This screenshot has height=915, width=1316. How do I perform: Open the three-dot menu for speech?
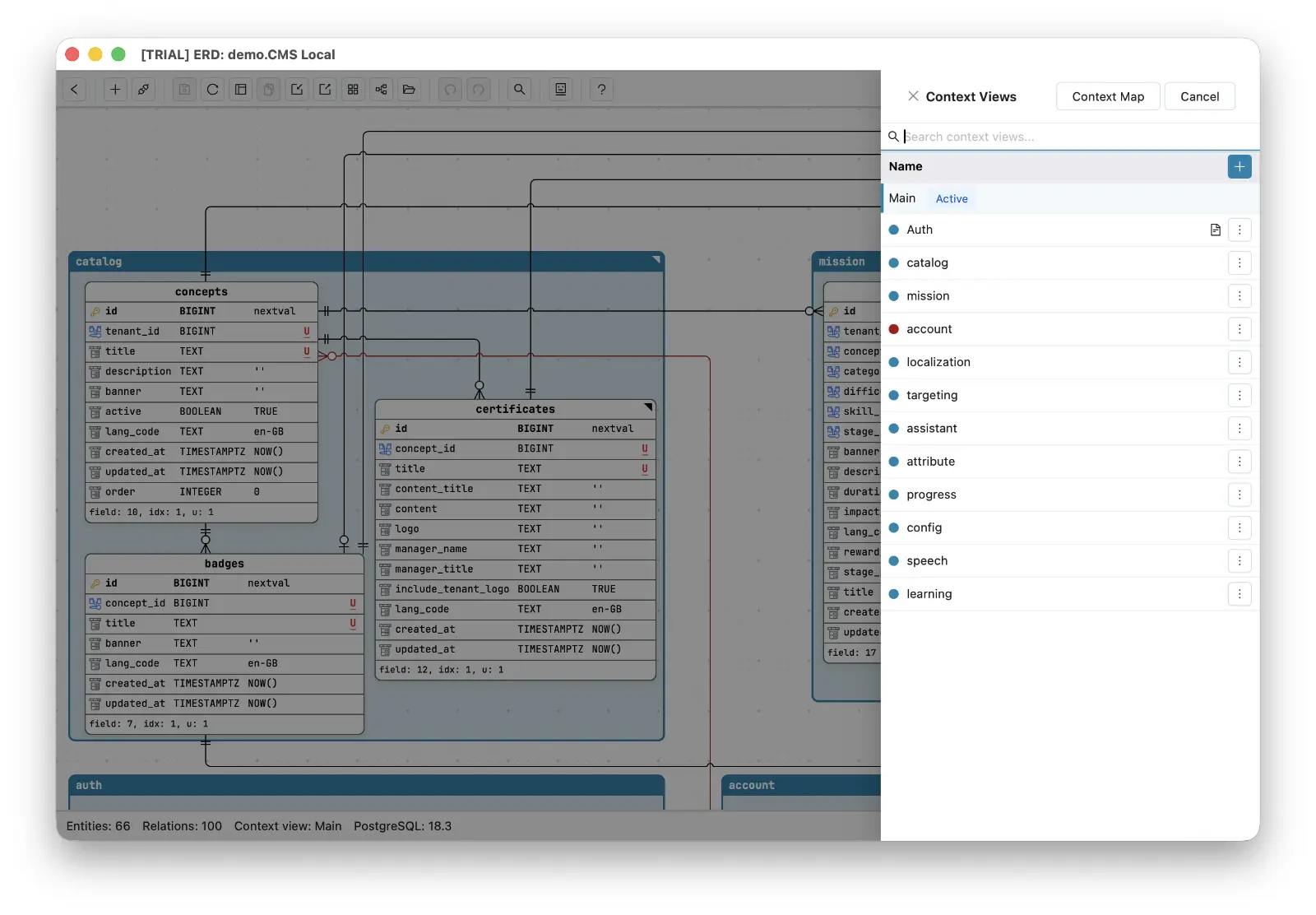(x=1240, y=560)
